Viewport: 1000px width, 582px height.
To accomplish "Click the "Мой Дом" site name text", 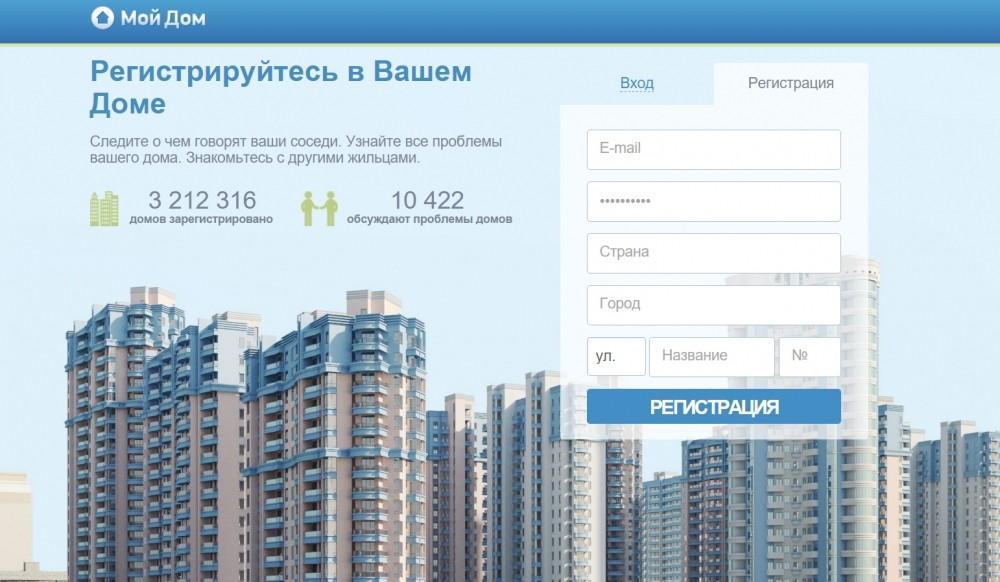I will tap(163, 18).
